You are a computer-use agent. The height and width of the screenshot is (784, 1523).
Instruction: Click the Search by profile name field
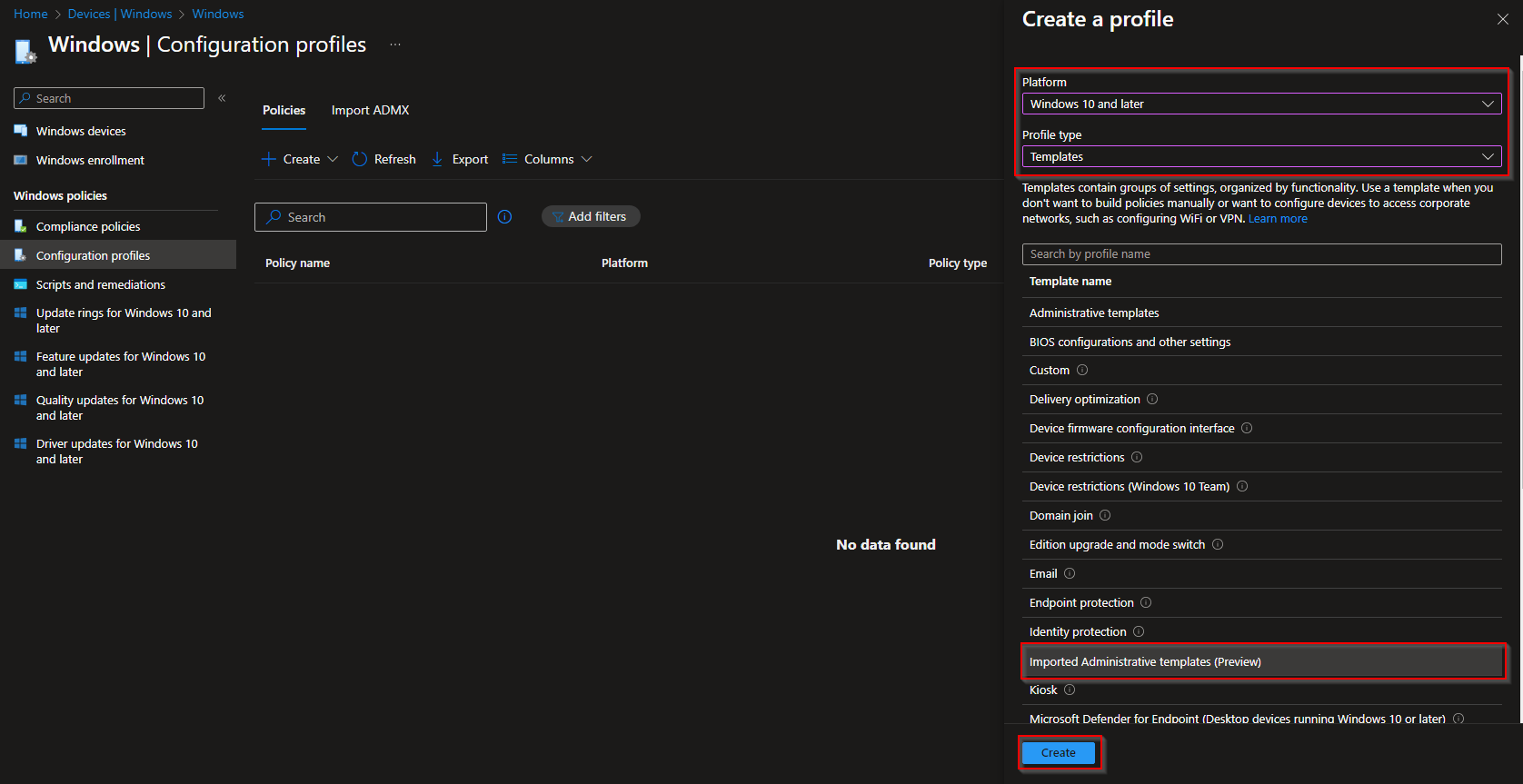[1261, 254]
